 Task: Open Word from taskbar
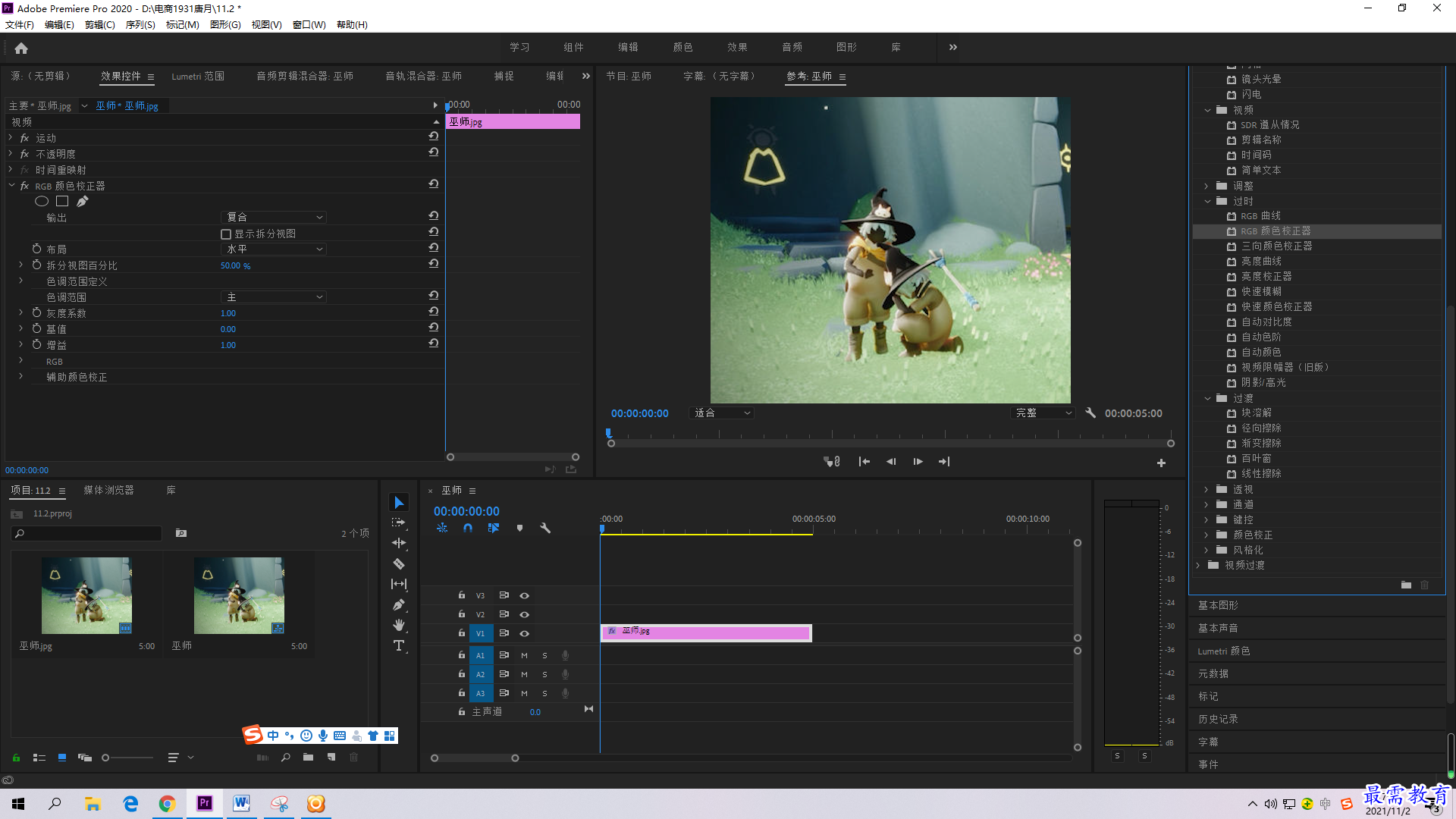click(242, 803)
